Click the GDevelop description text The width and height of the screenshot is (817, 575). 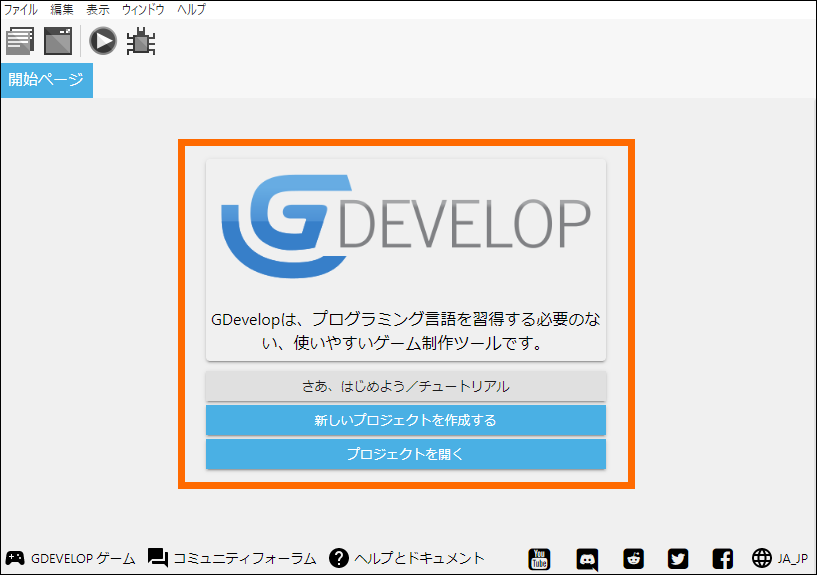406,331
